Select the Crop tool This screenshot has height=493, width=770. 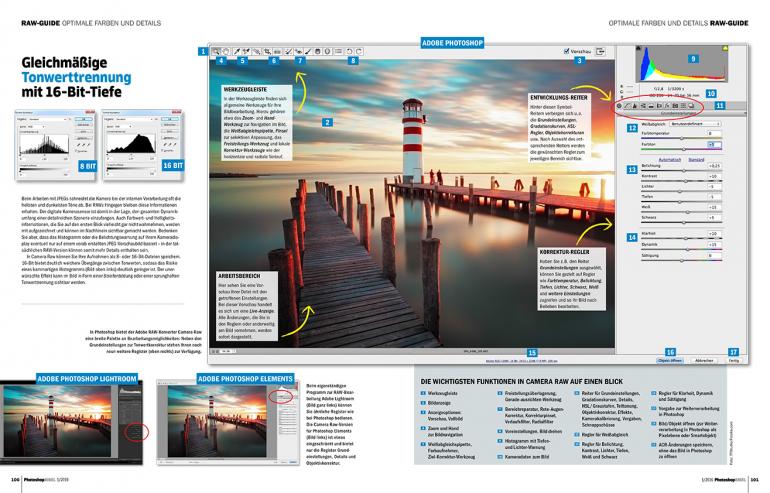(267, 51)
